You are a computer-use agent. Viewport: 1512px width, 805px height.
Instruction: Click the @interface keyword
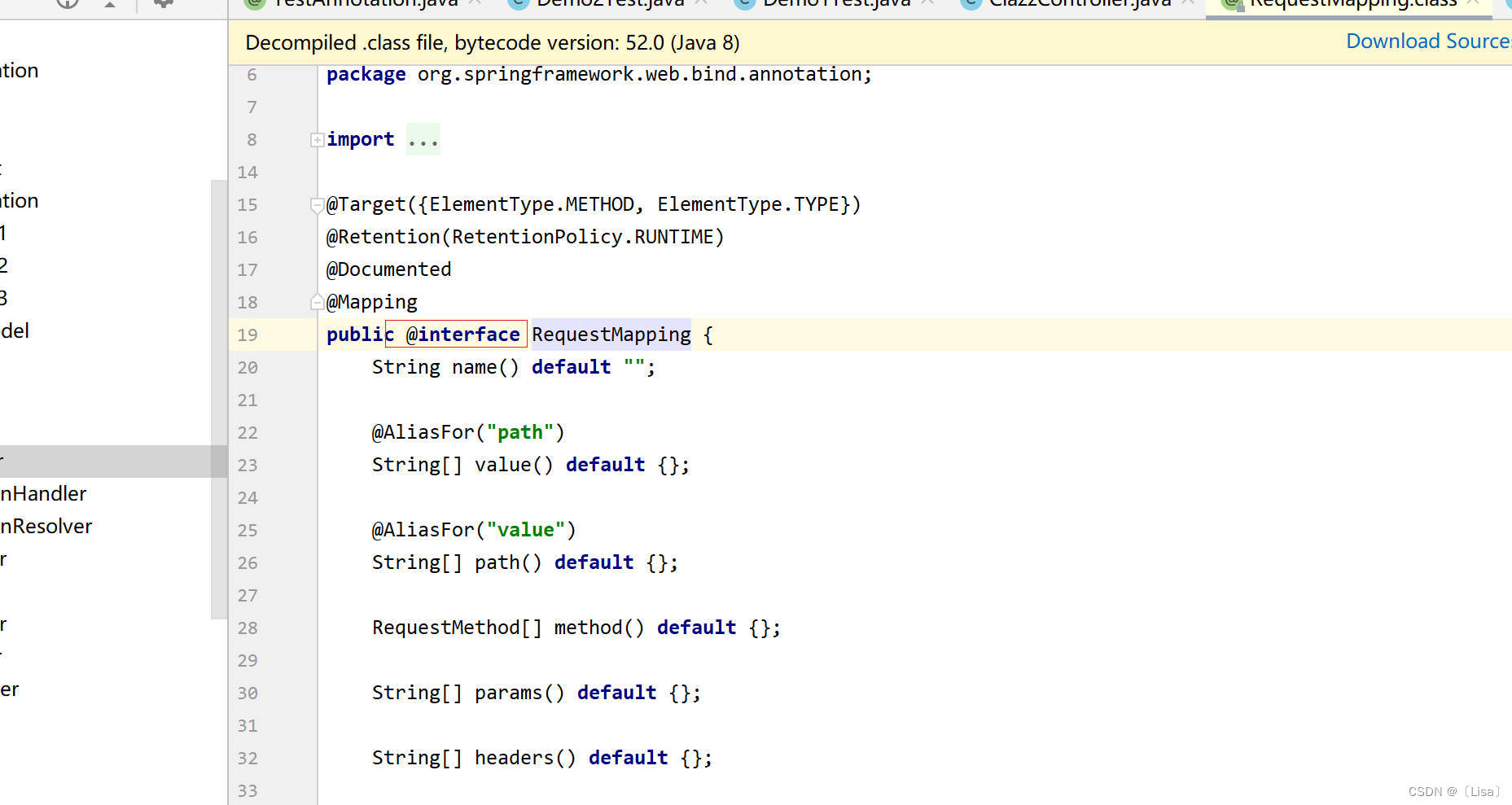click(462, 335)
